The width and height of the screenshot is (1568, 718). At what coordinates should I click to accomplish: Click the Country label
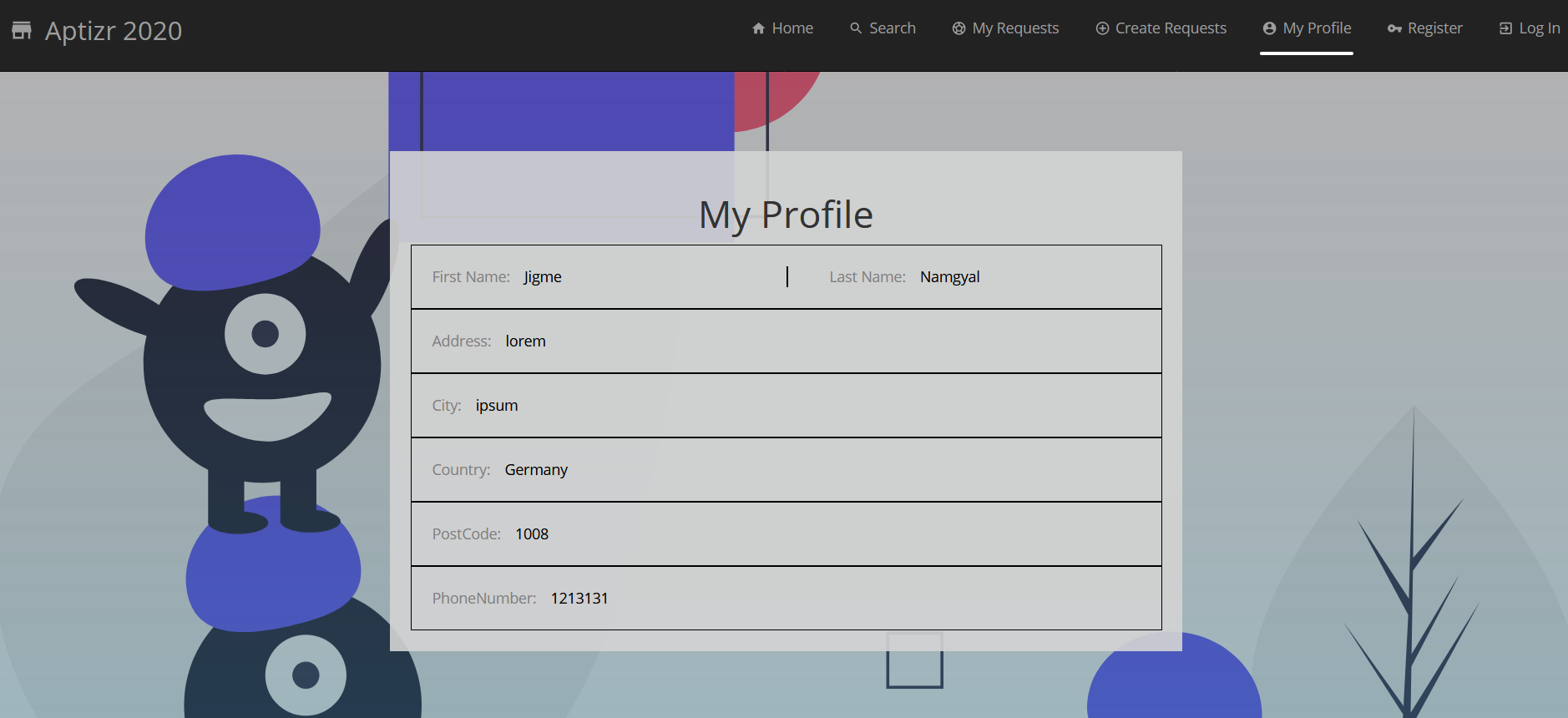coord(461,470)
